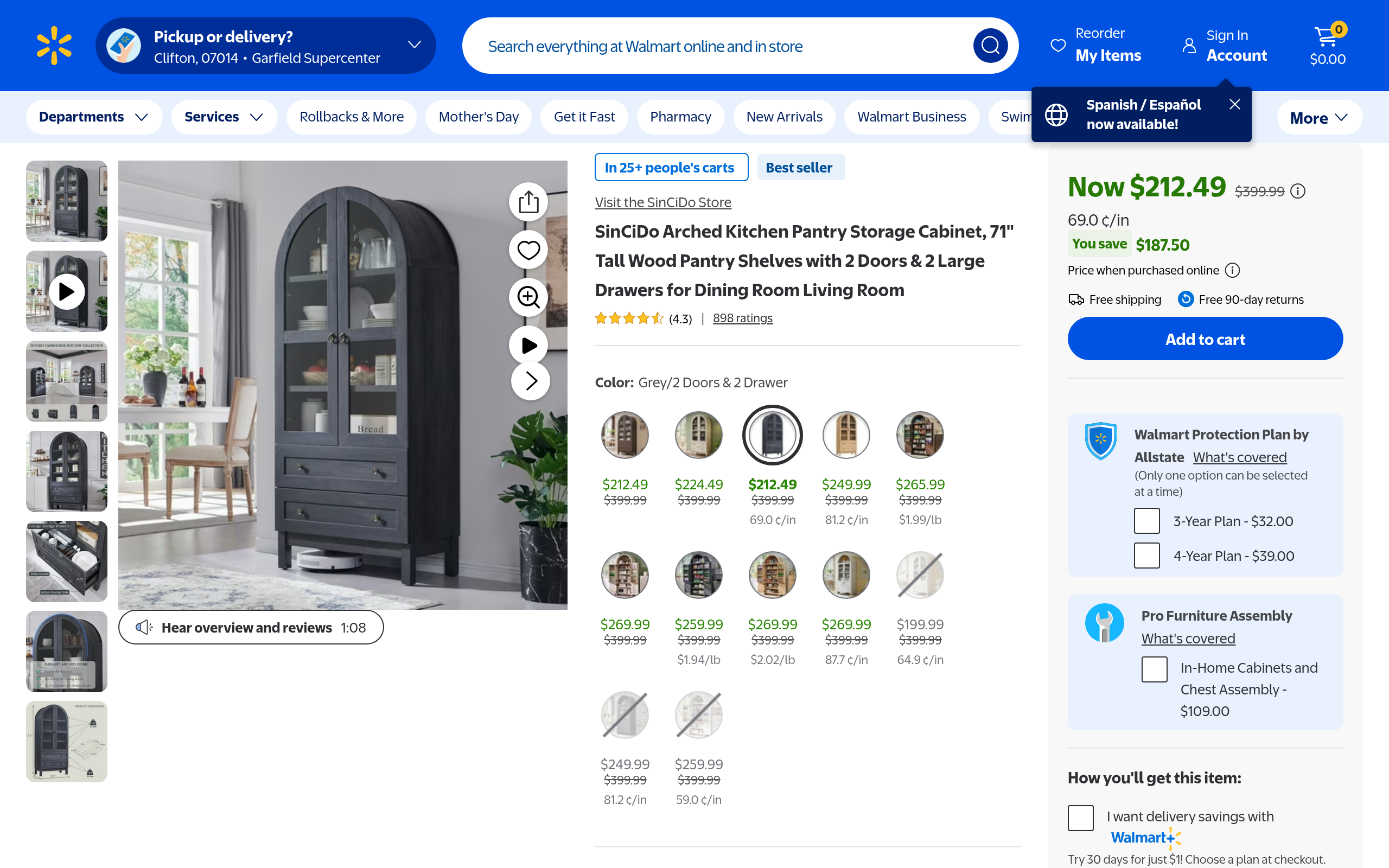This screenshot has height=868, width=1389.
Task: Click the Walmart+ logo link
Action: (x=1145, y=838)
